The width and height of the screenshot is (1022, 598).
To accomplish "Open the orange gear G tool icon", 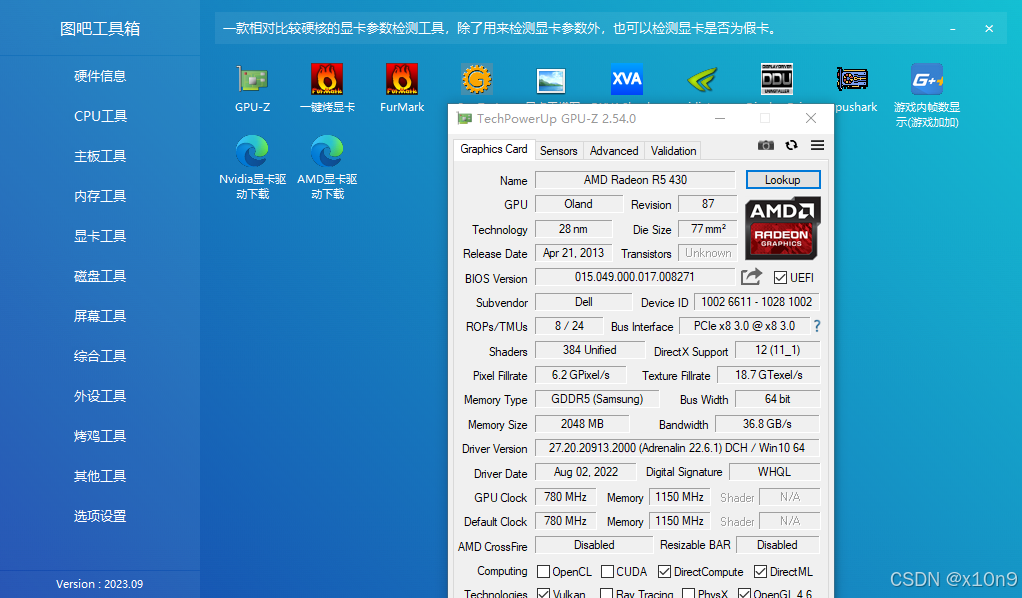I will pyautogui.click(x=476, y=80).
